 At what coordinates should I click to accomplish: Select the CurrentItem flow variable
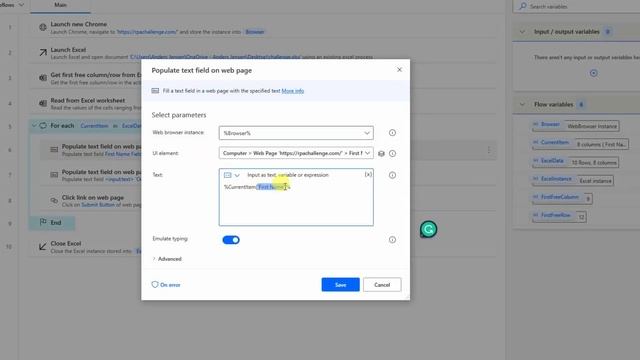[x=580, y=144]
